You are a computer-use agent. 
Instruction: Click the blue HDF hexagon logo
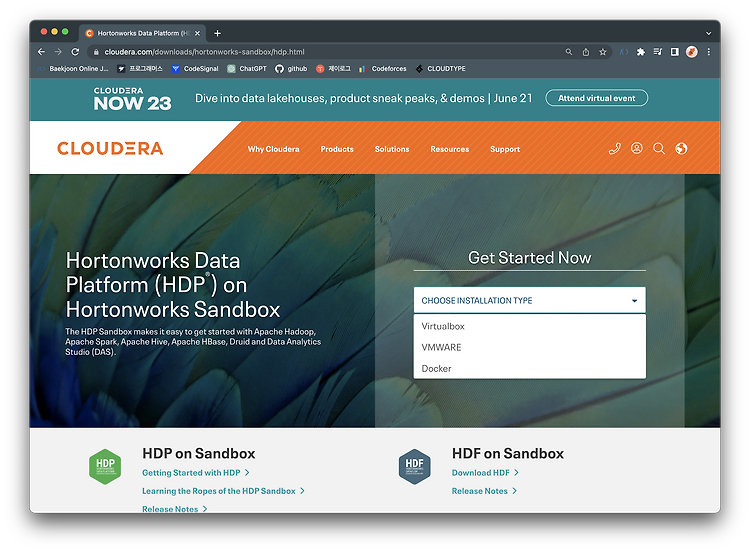pos(414,466)
